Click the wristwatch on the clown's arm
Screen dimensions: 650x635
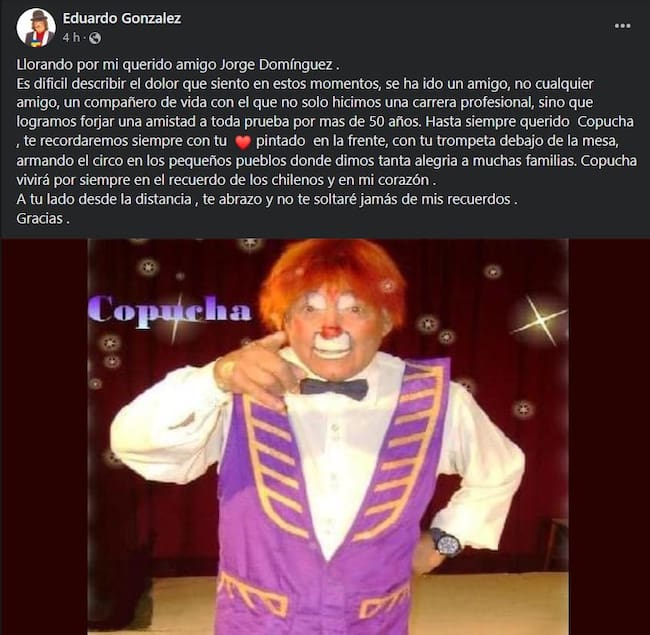tap(445, 541)
